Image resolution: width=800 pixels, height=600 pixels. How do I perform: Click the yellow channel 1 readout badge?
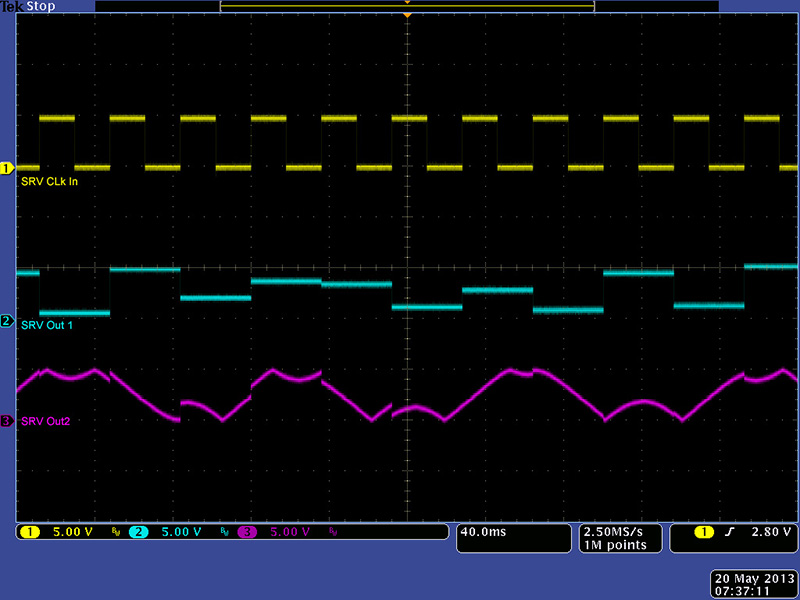(28, 532)
